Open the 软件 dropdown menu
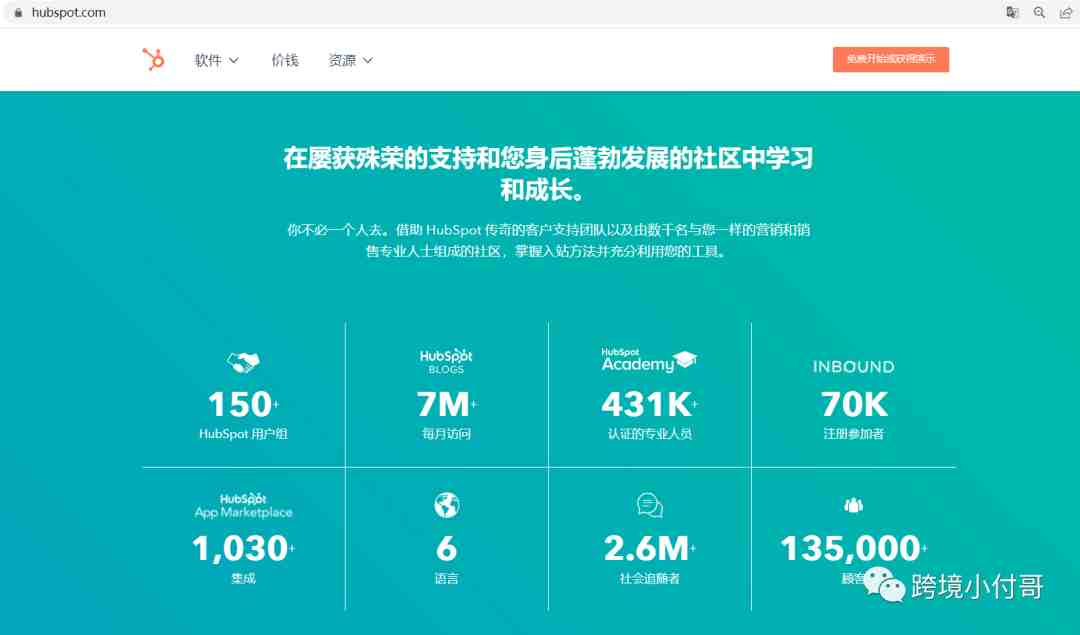 coord(216,61)
